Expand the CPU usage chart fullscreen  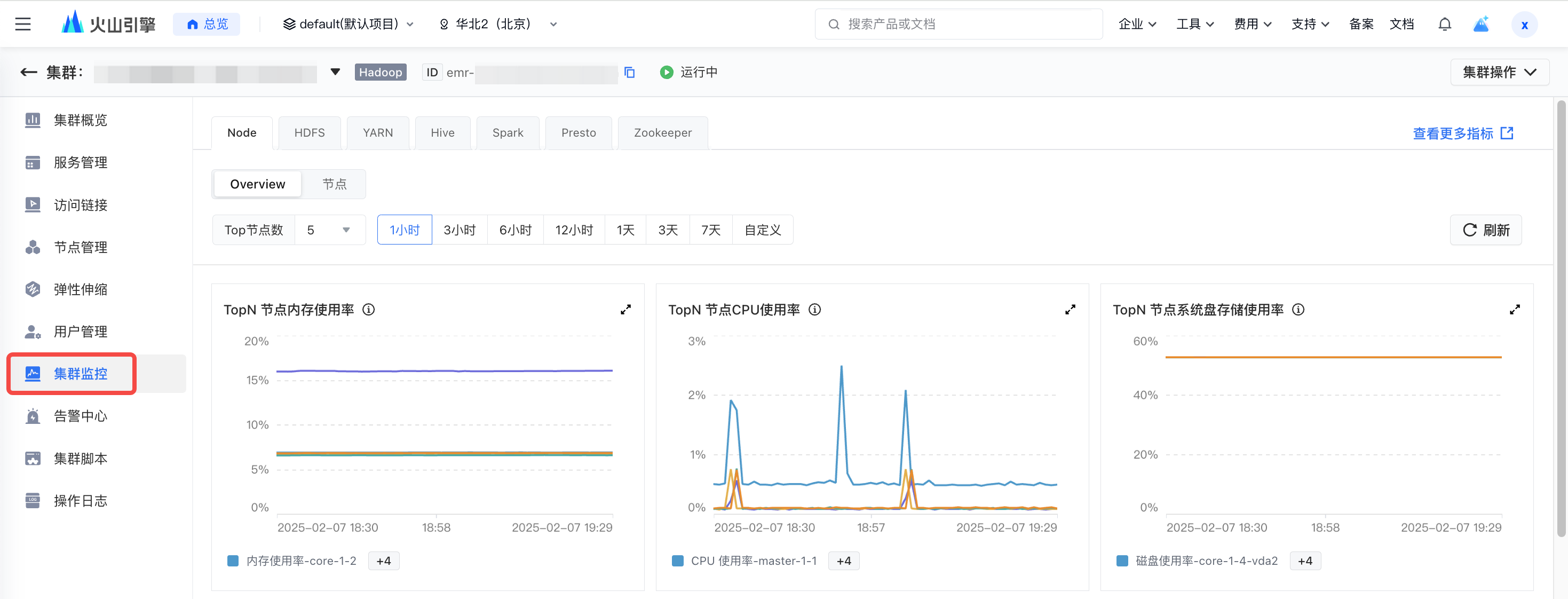(x=1070, y=310)
